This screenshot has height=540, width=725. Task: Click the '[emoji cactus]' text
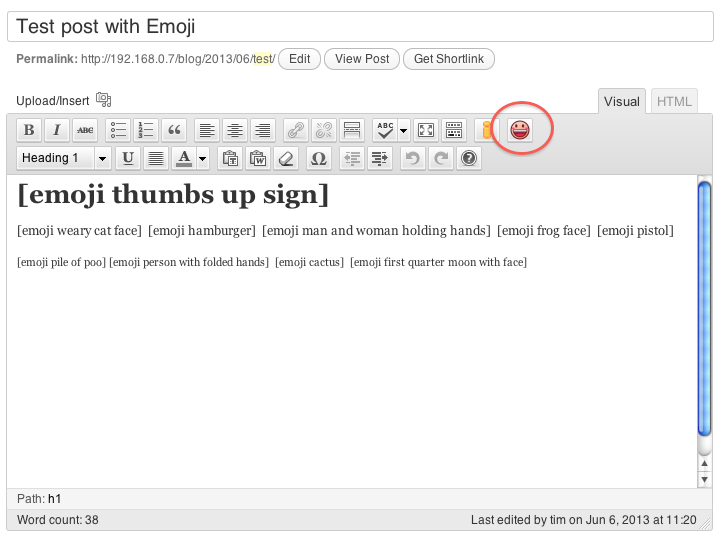coord(309,263)
